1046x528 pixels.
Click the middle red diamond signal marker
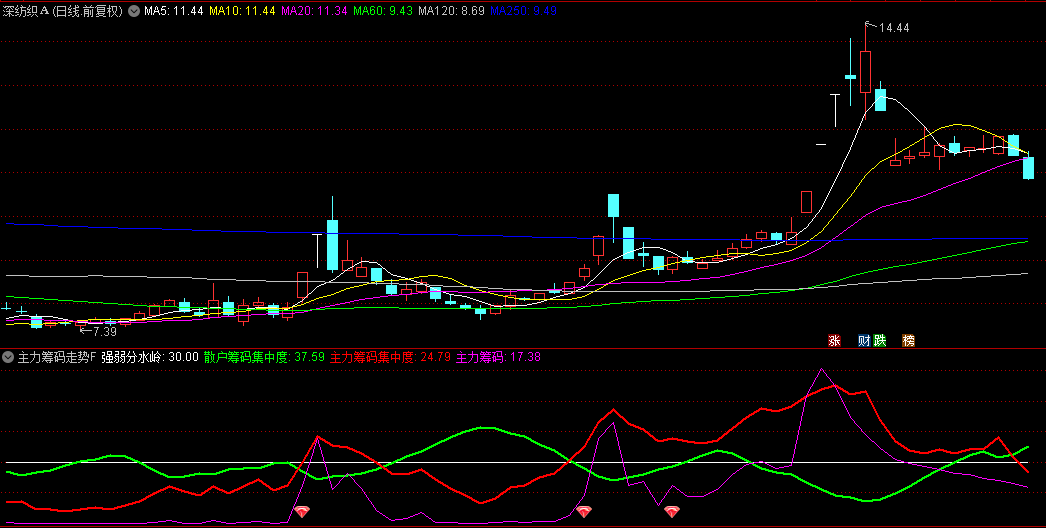[x=584, y=512]
